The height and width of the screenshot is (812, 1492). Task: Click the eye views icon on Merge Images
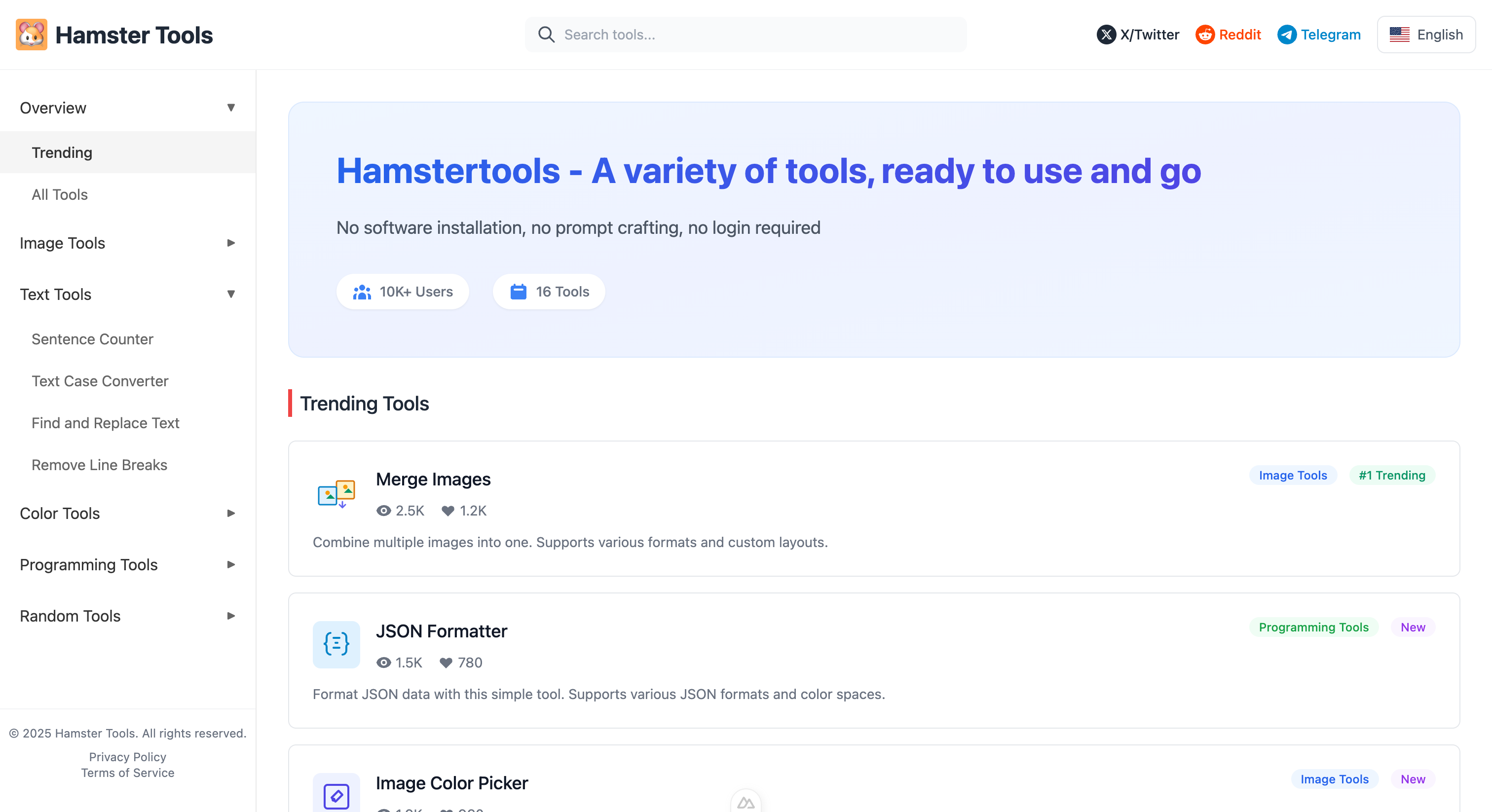tap(383, 511)
